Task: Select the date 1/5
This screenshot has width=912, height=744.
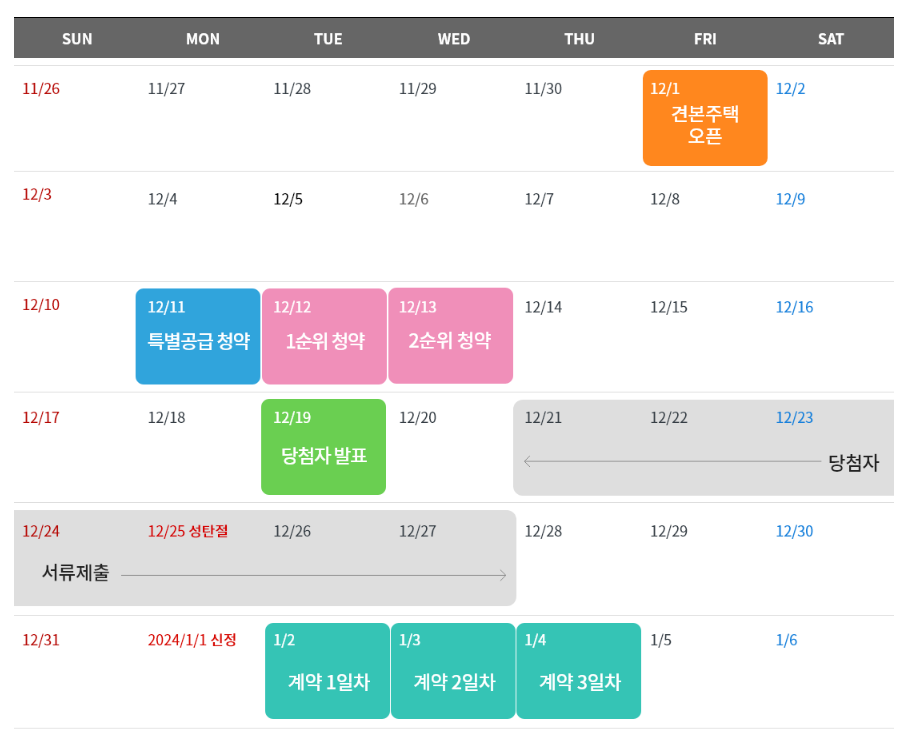Action: pos(661,640)
